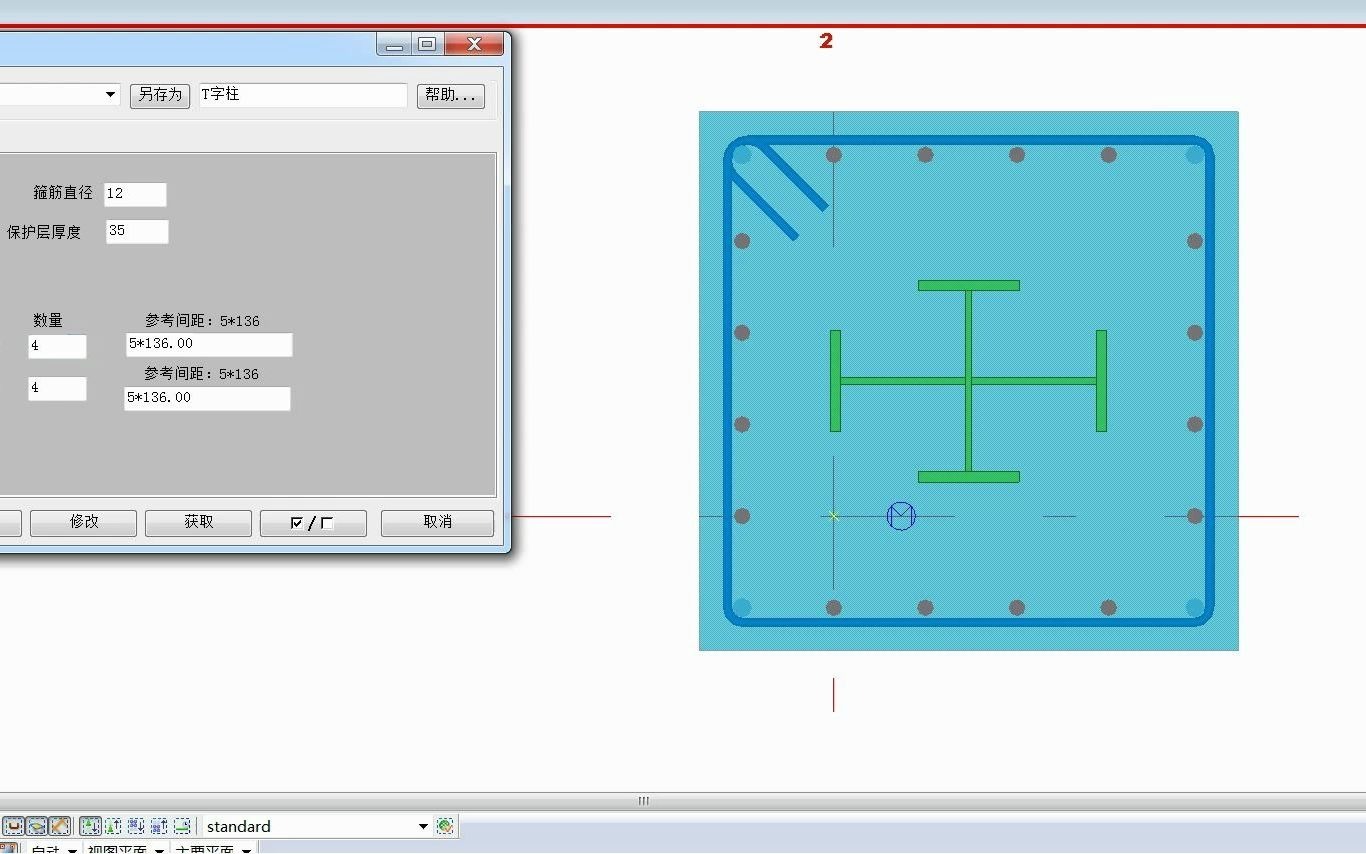Image resolution: width=1366 pixels, height=854 pixels.
Task: Click the third selection filter icon with grid
Action: point(135,826)
